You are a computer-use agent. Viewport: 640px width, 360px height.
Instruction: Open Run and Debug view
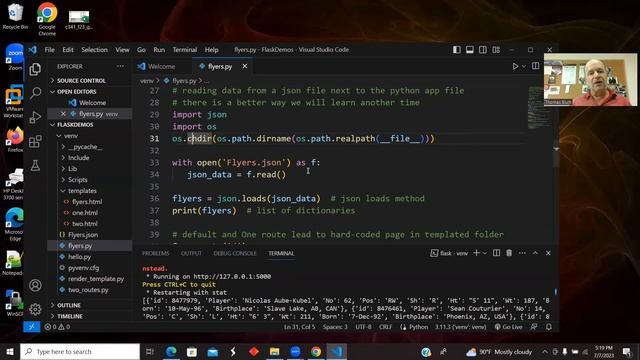coord(35,117)
